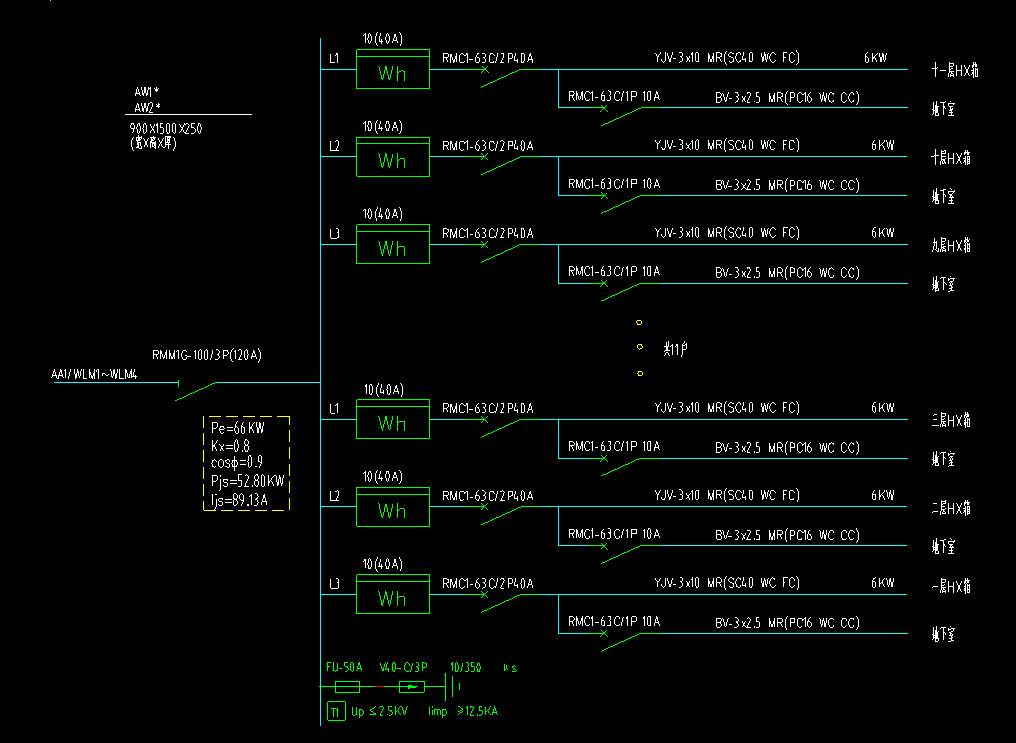The height and width of the screenshot is (743, 1016).
Task: Click the Pe=66KW value
Action: click(x=238, y=428)
